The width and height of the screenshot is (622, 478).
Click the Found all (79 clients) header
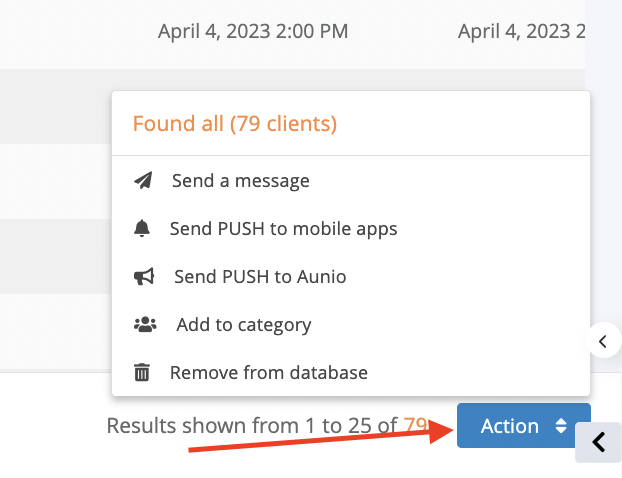coord(235,123)
